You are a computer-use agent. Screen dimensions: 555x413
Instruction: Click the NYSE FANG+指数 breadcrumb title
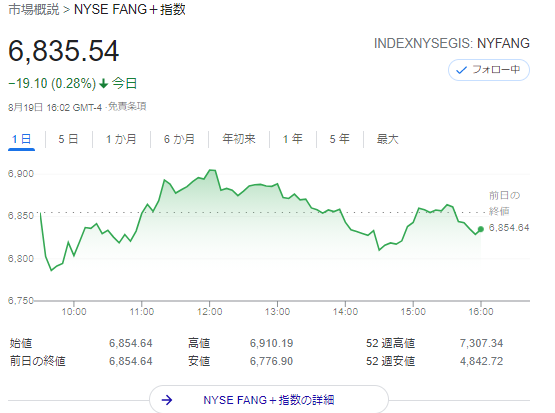tap(130, 10)
